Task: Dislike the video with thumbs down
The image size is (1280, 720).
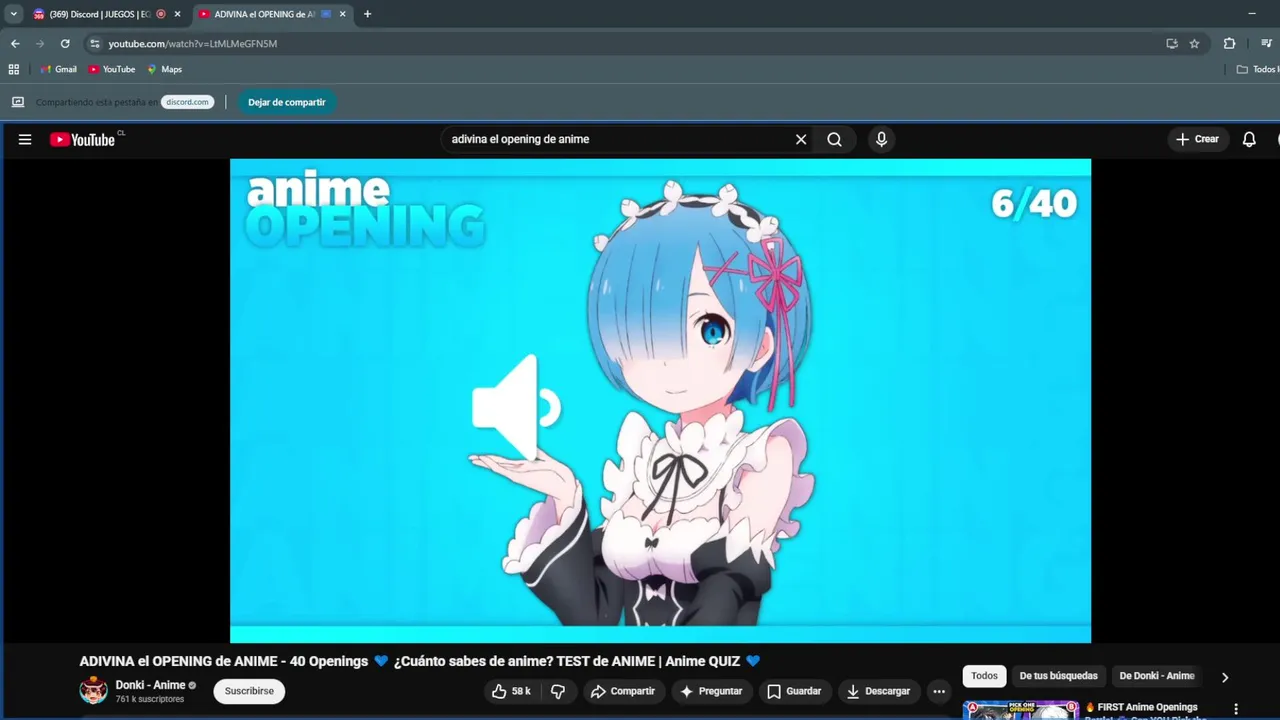Action: point(558,691)
